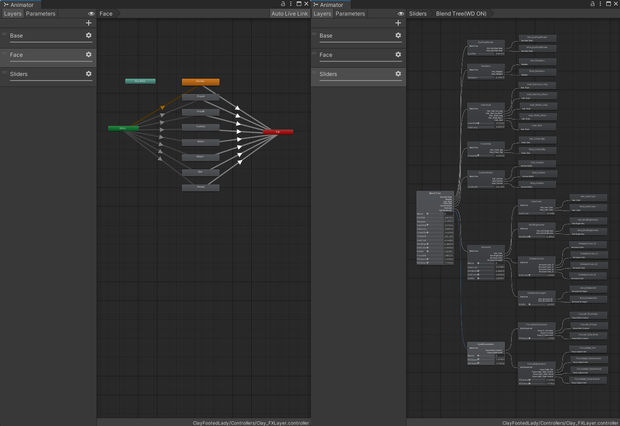This screenshot has height=426, width=620.
Task: Select the red Exit state node
Action: pyautogui.click(x=278, y=132)
